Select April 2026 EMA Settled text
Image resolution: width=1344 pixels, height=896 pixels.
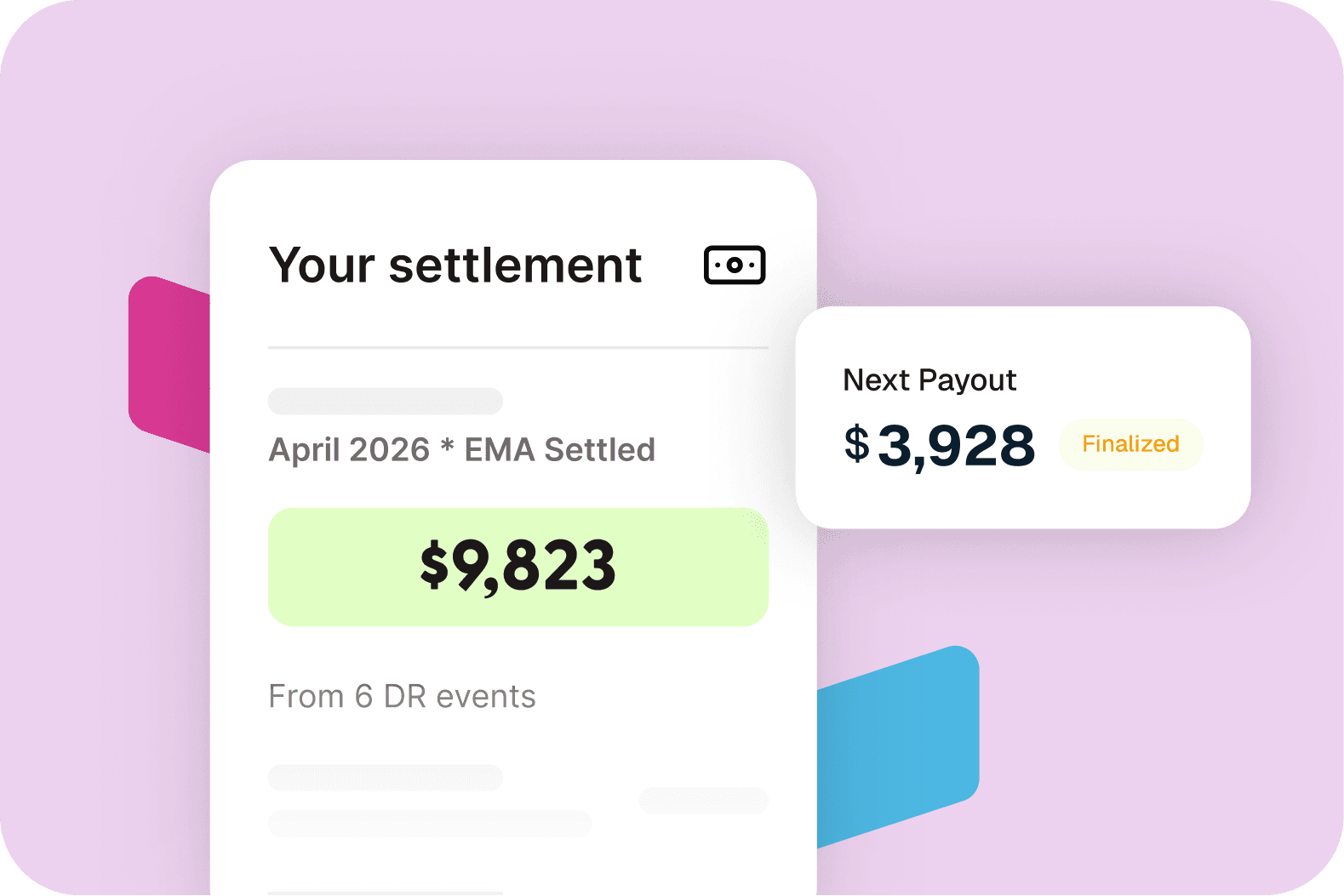tap(462, 449)
